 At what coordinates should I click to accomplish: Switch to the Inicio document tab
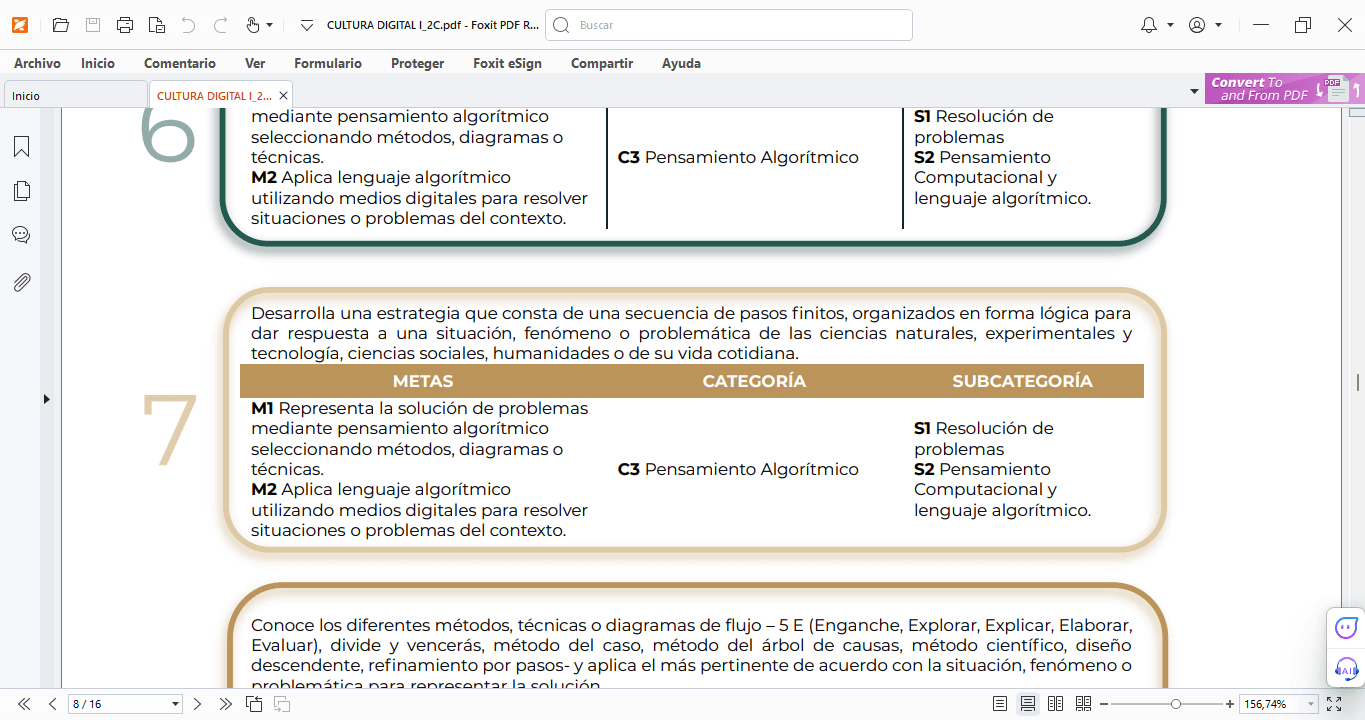coord(76,95)
